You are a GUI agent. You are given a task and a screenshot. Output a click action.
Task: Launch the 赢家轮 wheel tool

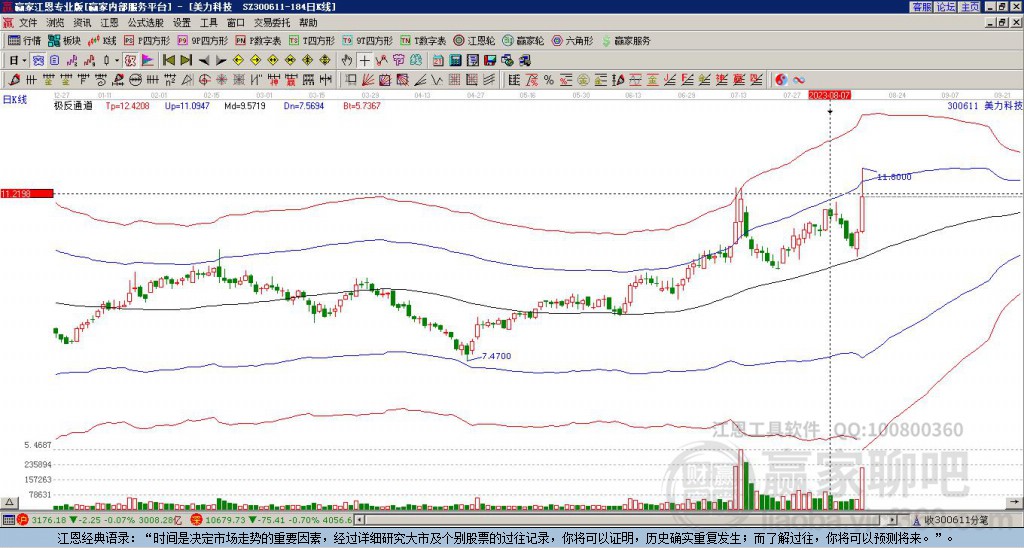pyautogui.click(x=523, y=40)
